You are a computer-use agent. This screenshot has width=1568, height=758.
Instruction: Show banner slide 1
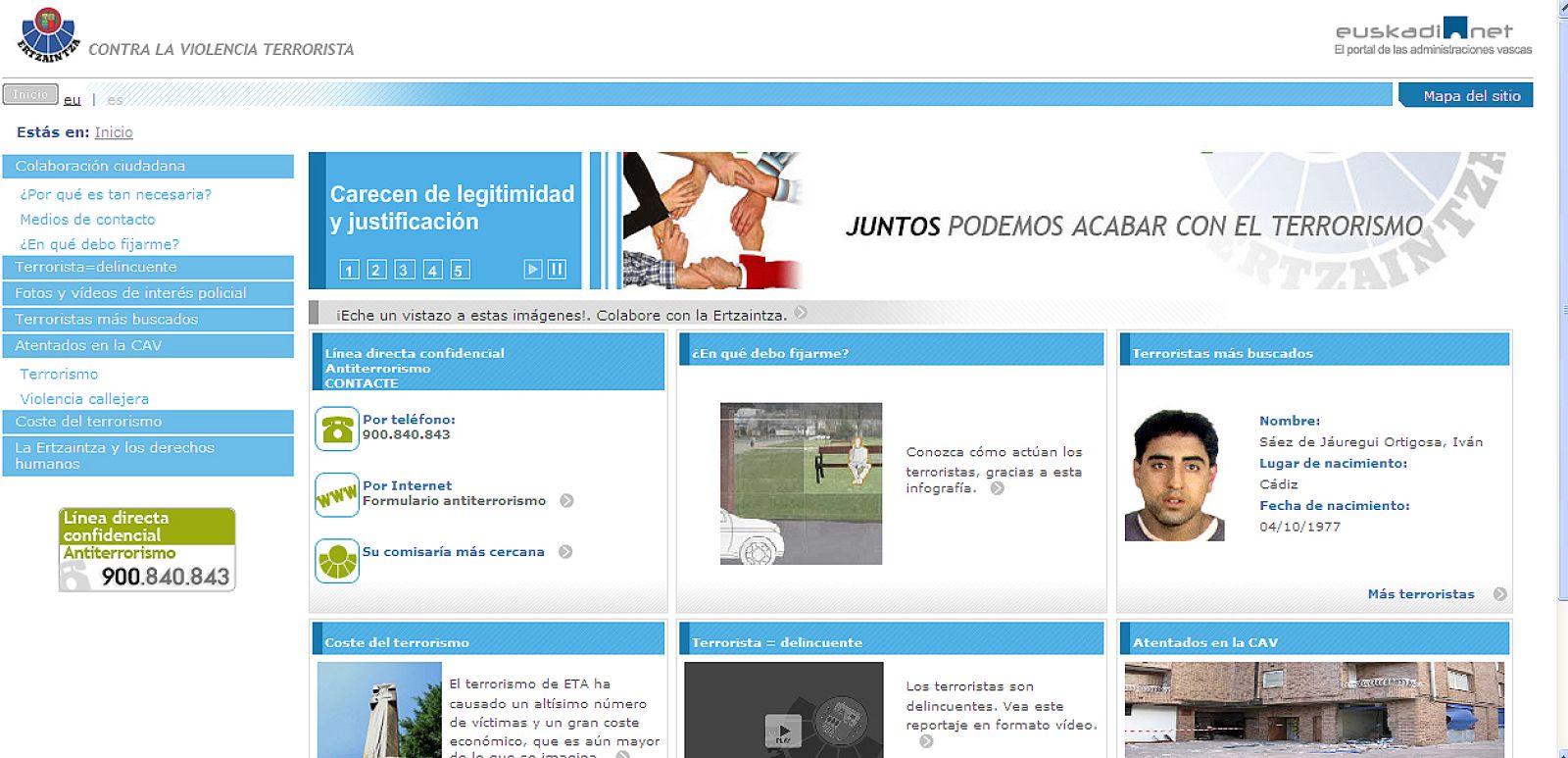(x=349, y=270)
